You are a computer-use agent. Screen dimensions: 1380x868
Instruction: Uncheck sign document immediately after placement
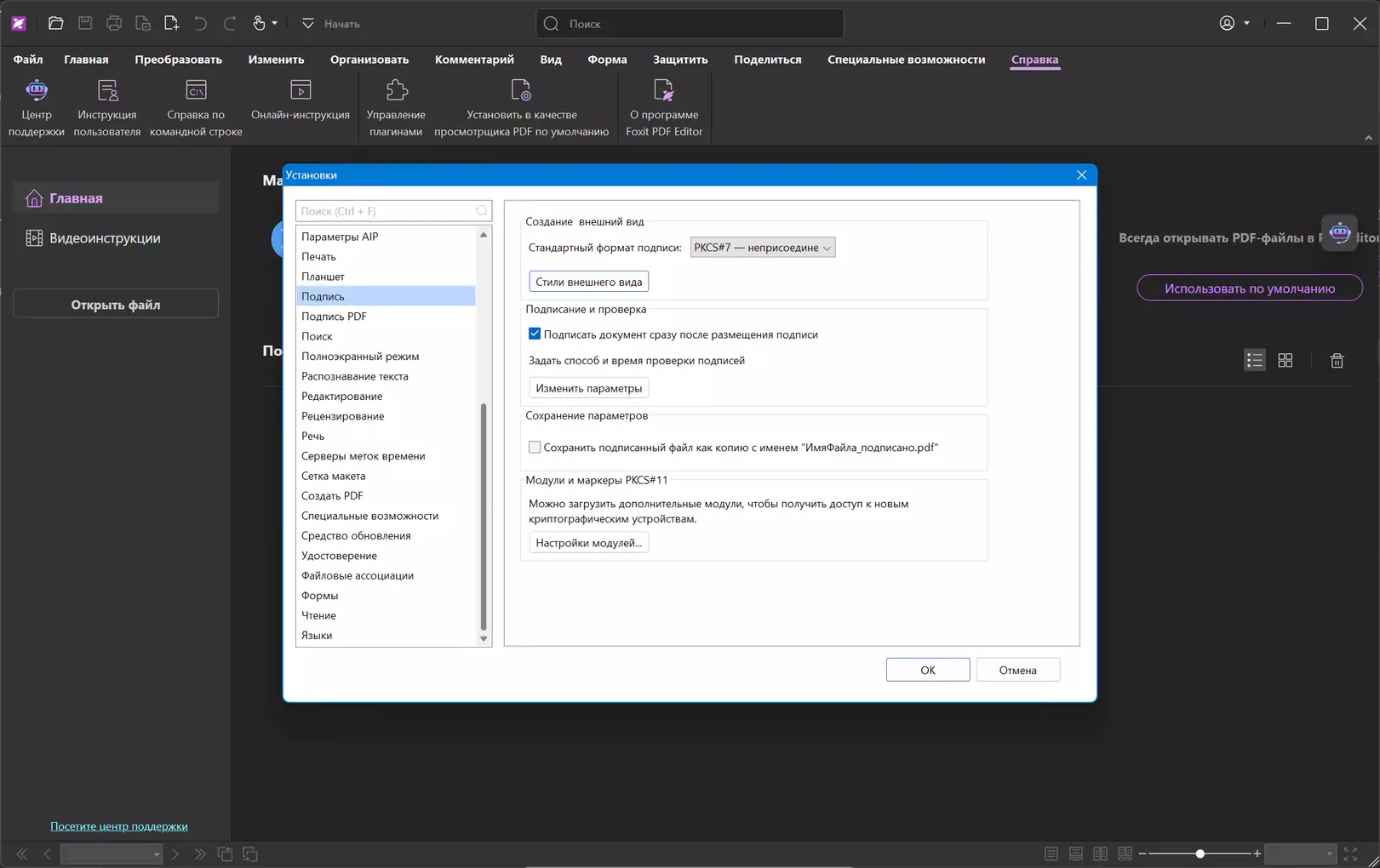click(535, 334)
